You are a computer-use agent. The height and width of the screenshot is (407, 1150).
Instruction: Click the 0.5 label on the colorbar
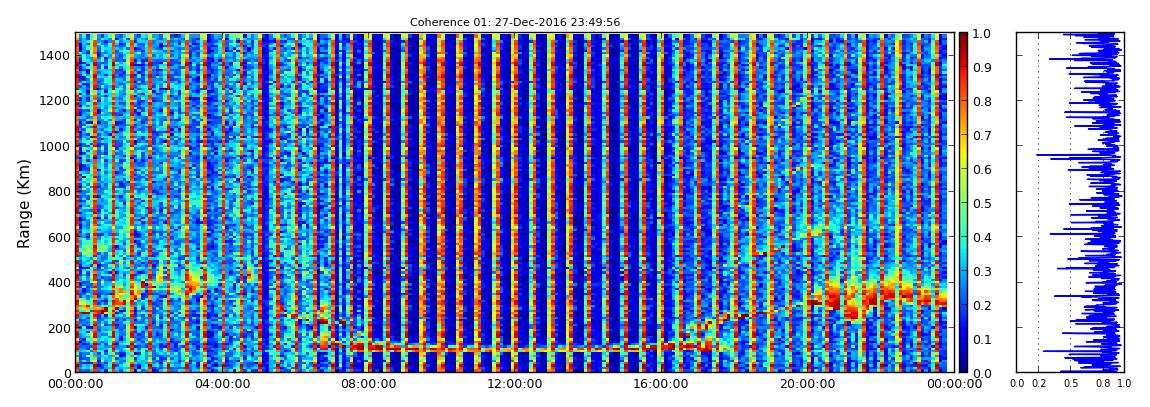983,203
